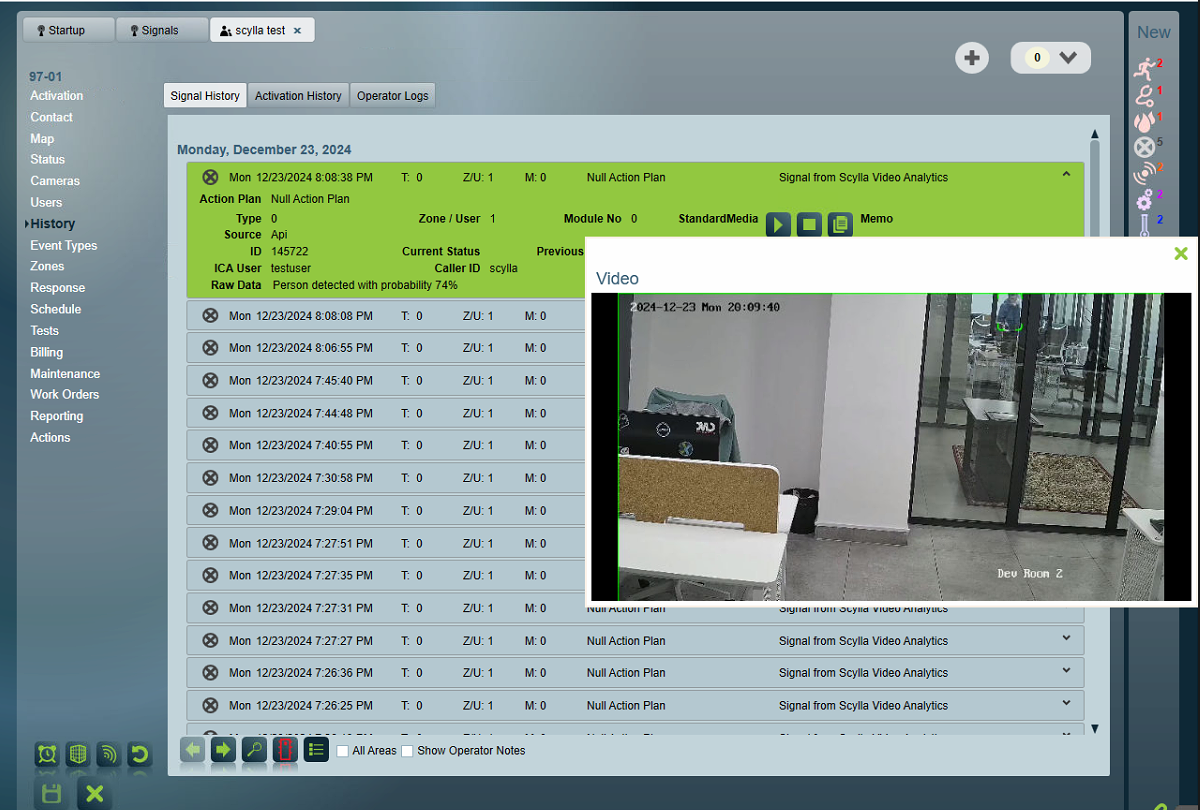Click the green right arrow navigation icon

pyautogui.click(x=223, y=750)
